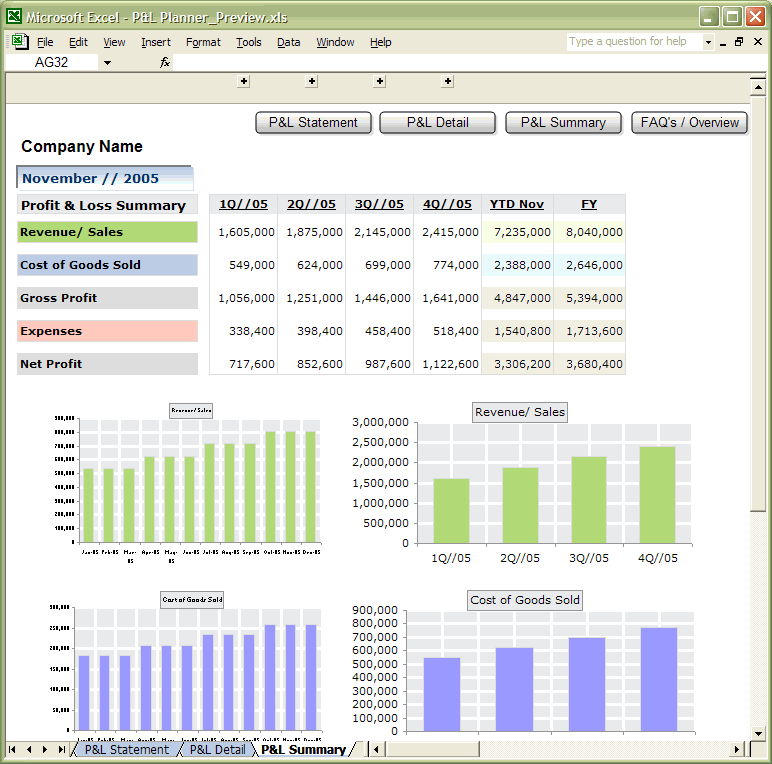Go to next sheet tab arrow
The width and height of the screenshot is (772, 764).
pyautogui.click(x=45, y=749)
